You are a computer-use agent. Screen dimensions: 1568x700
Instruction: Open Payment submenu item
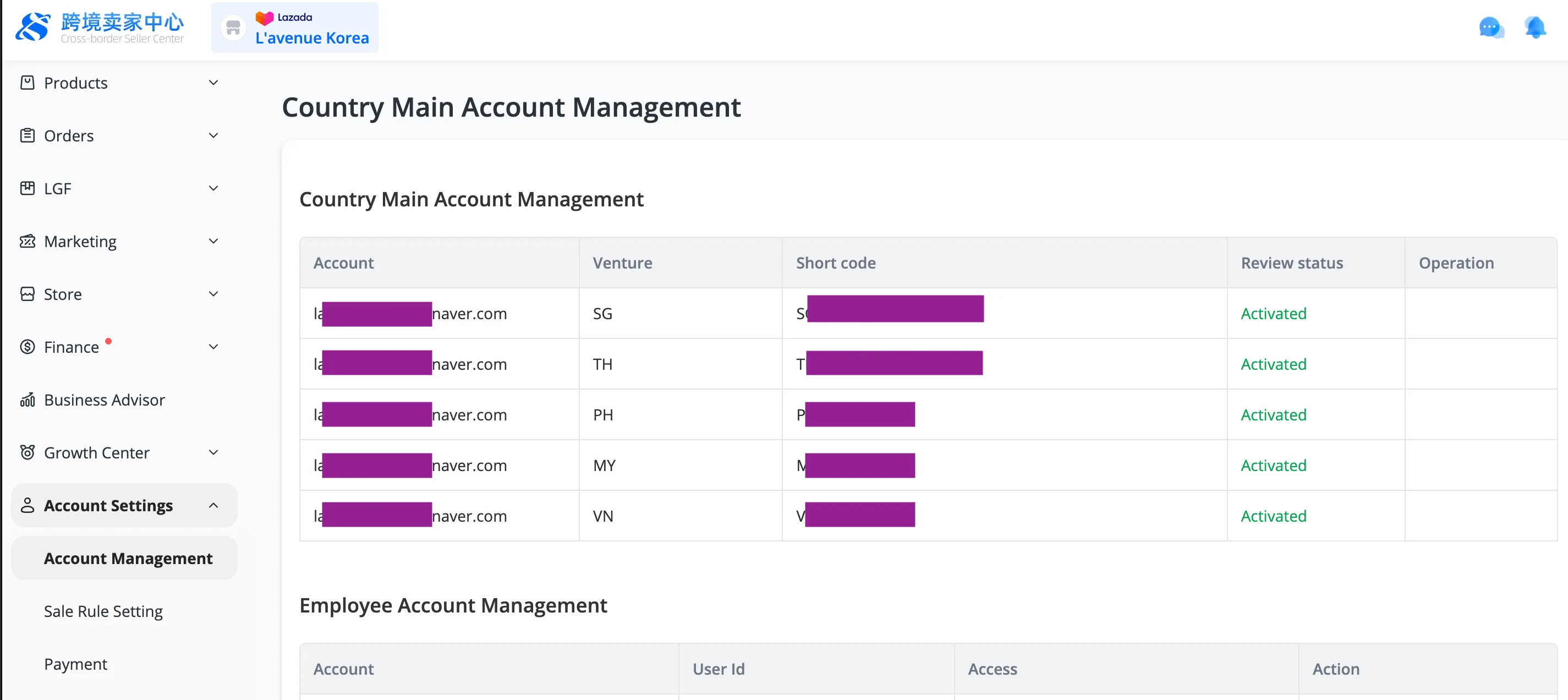(x=75, y=664)
